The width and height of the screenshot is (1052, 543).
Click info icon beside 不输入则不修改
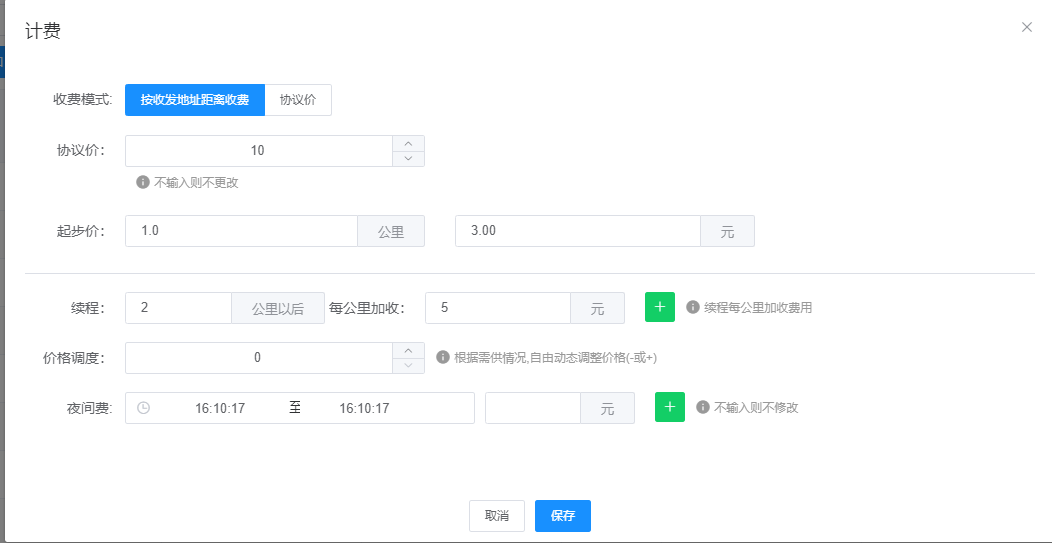pyautogui.click(x=703, y=407)
